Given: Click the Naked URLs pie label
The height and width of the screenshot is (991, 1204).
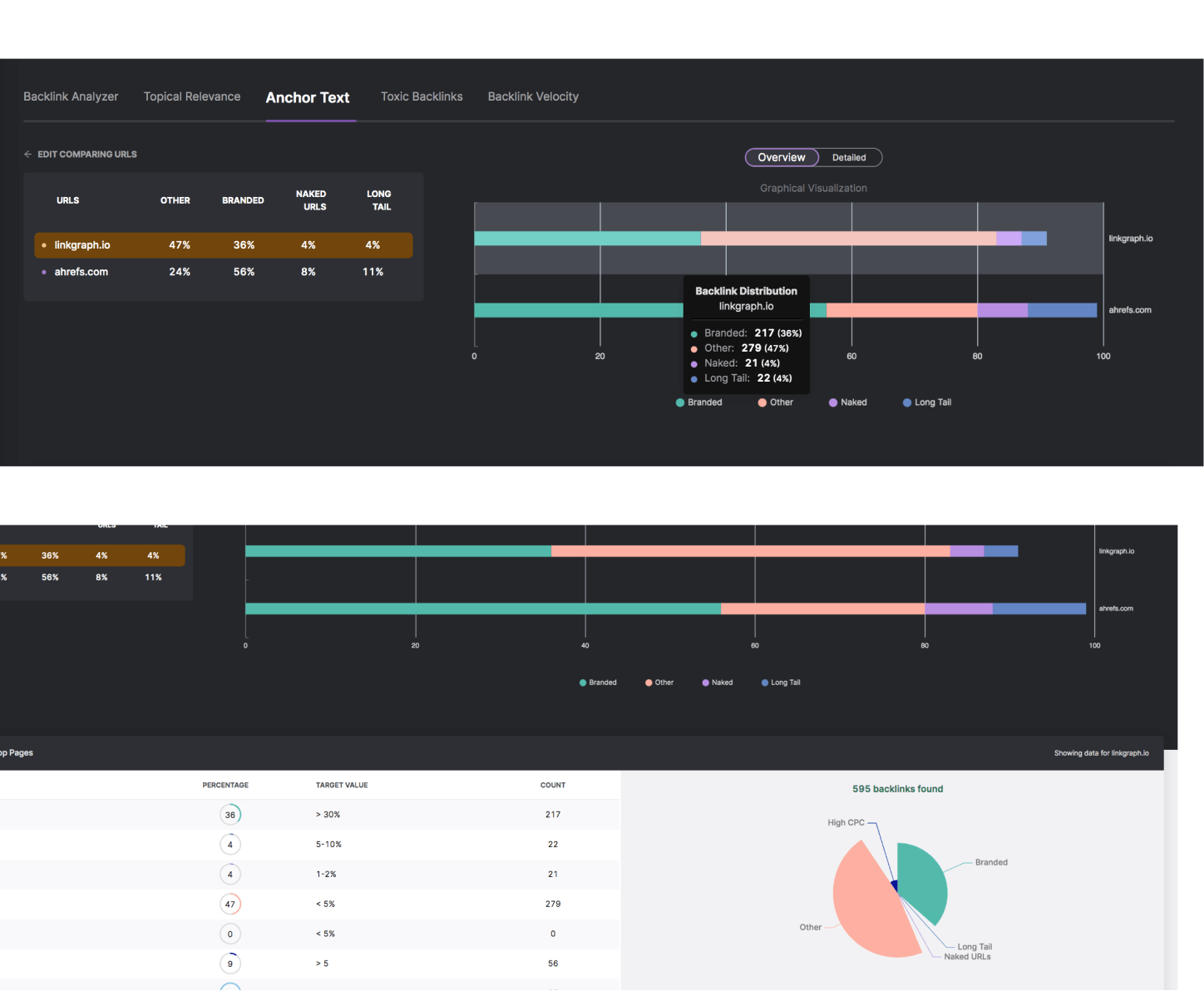Looking at the screenshot, I should coord(967,957).
